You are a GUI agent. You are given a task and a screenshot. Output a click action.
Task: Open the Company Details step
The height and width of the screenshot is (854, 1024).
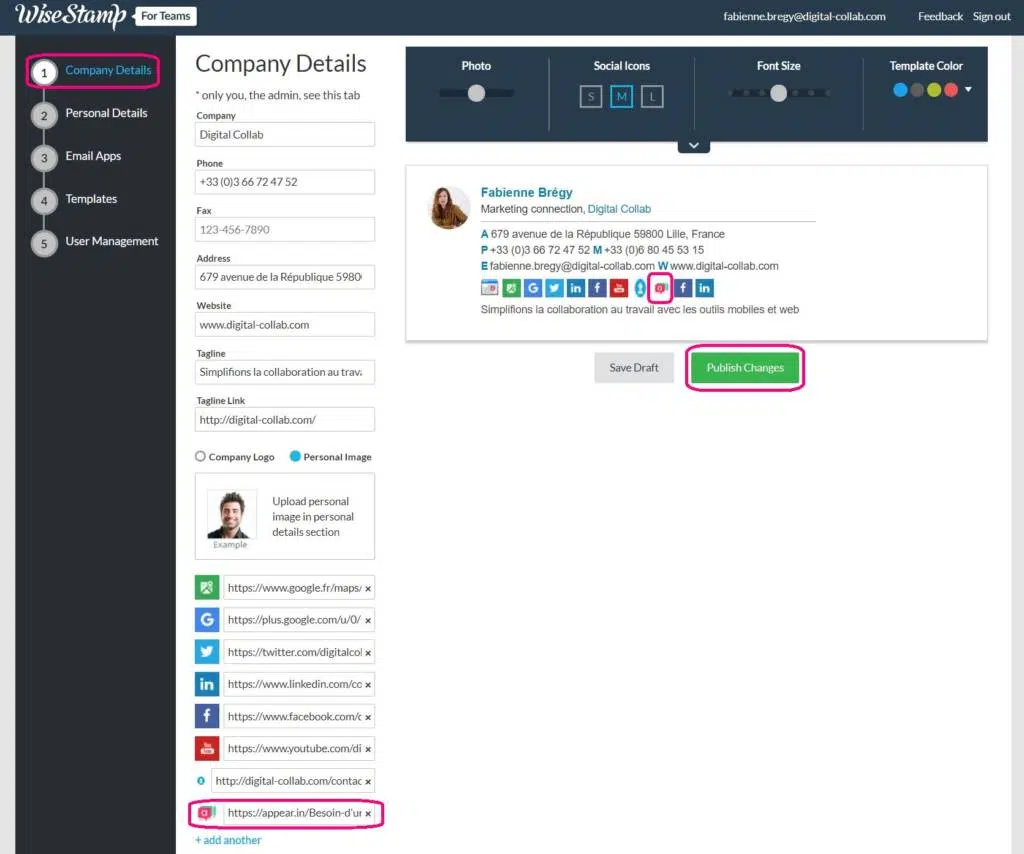tap(93, 71)
